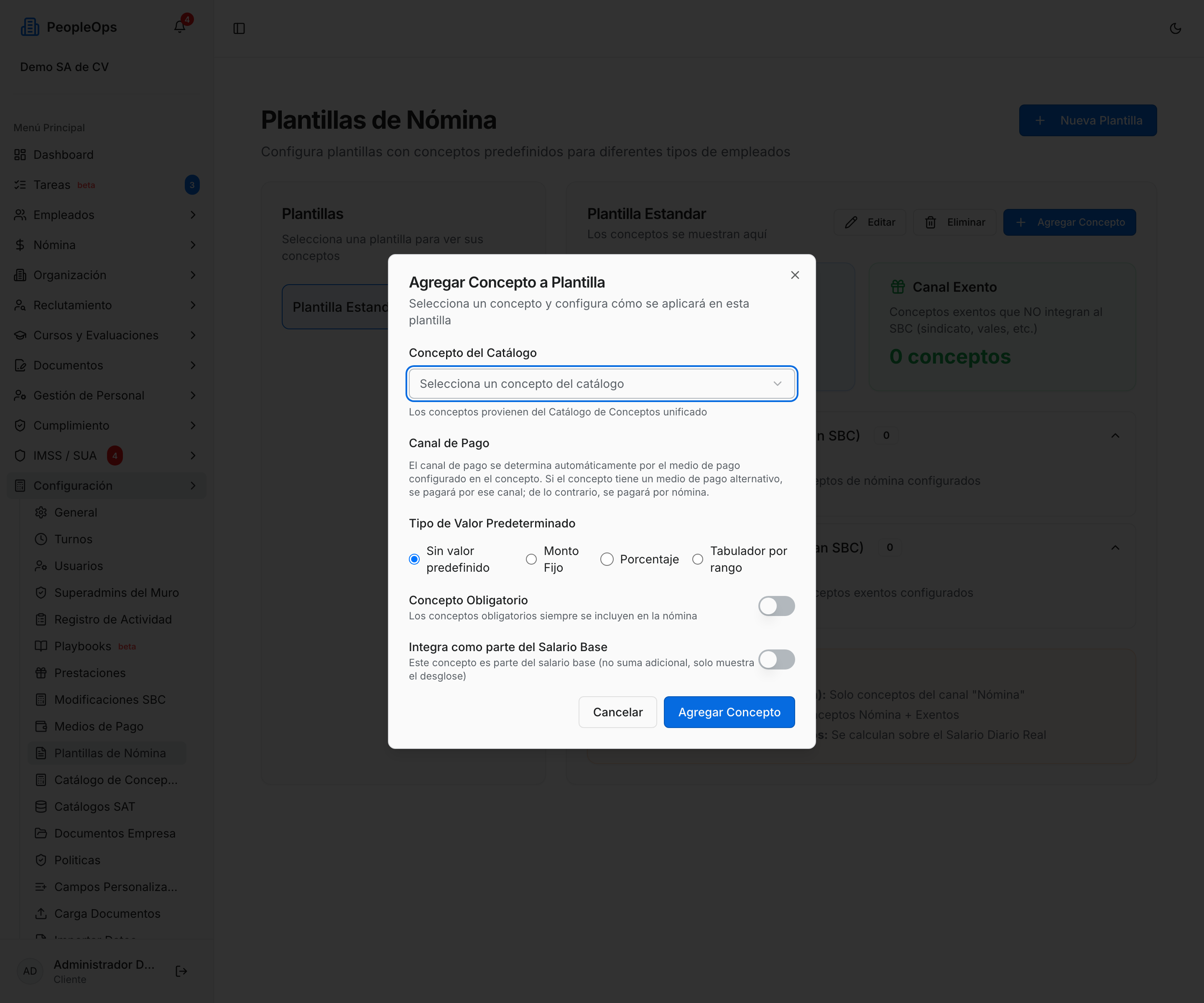The image size is (1204, 1003).
Task: Expand IMSS / SUA chevron
Action: [x=193, y=456]
